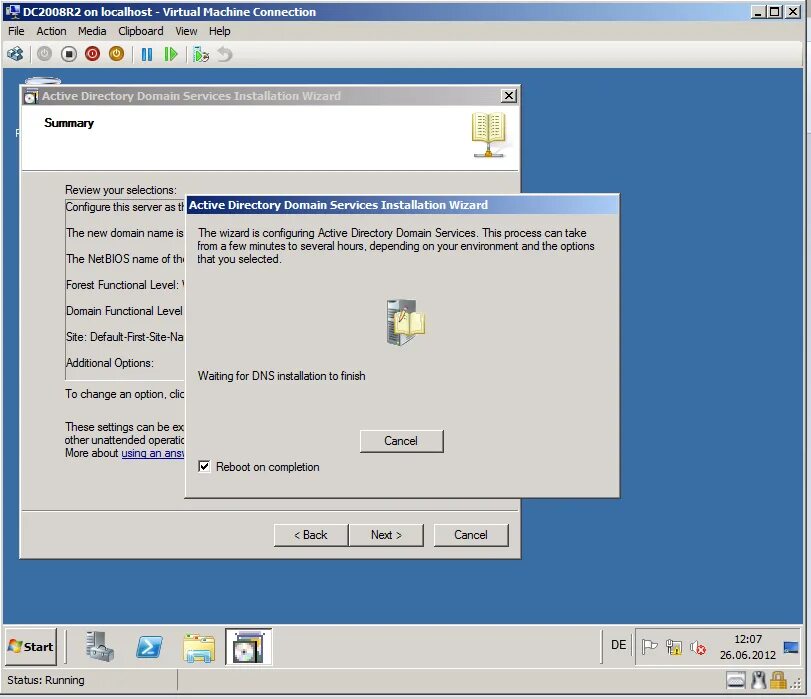Open the File menu
811x699 pixels.
click(16, 31)
